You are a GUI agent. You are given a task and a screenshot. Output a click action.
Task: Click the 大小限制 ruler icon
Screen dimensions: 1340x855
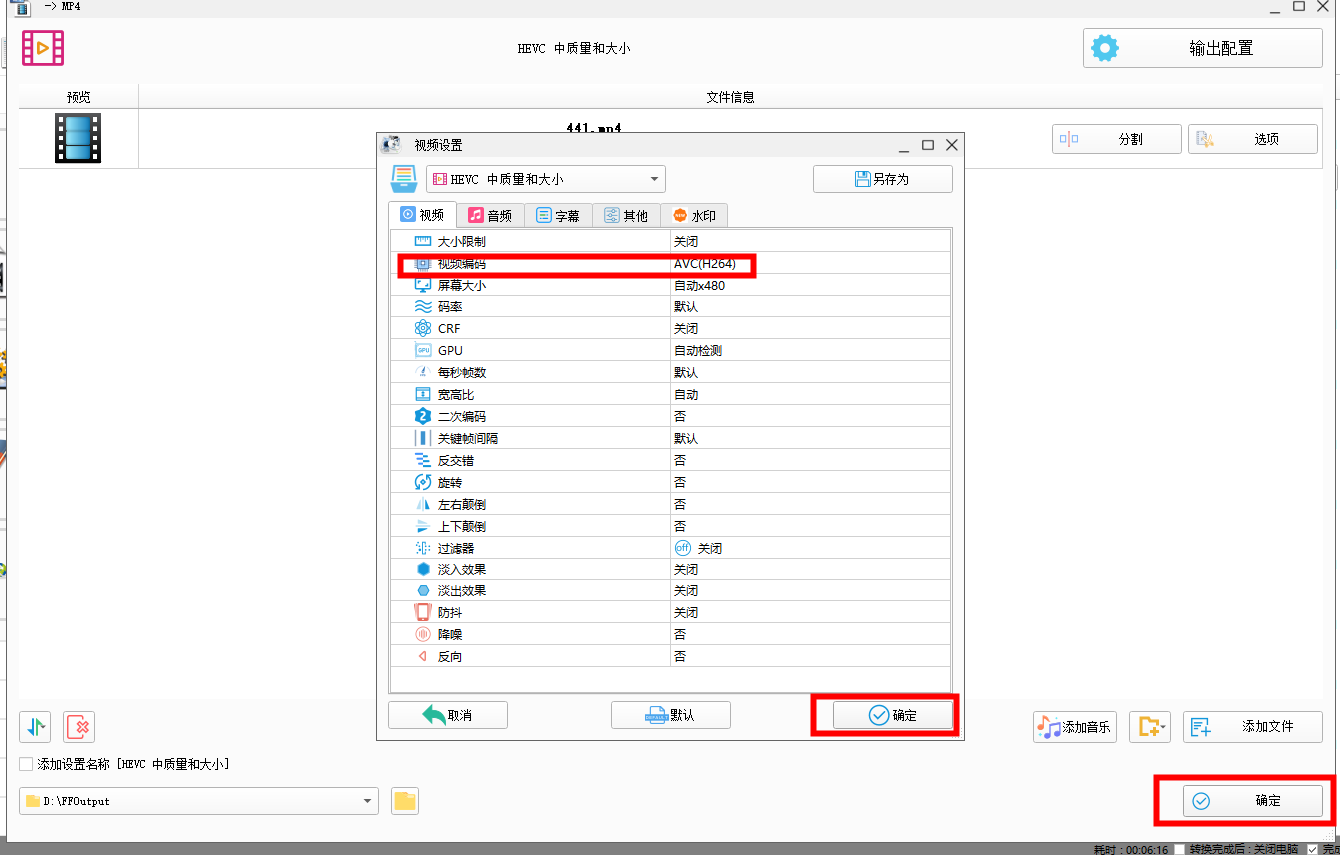tap(422, 241)
